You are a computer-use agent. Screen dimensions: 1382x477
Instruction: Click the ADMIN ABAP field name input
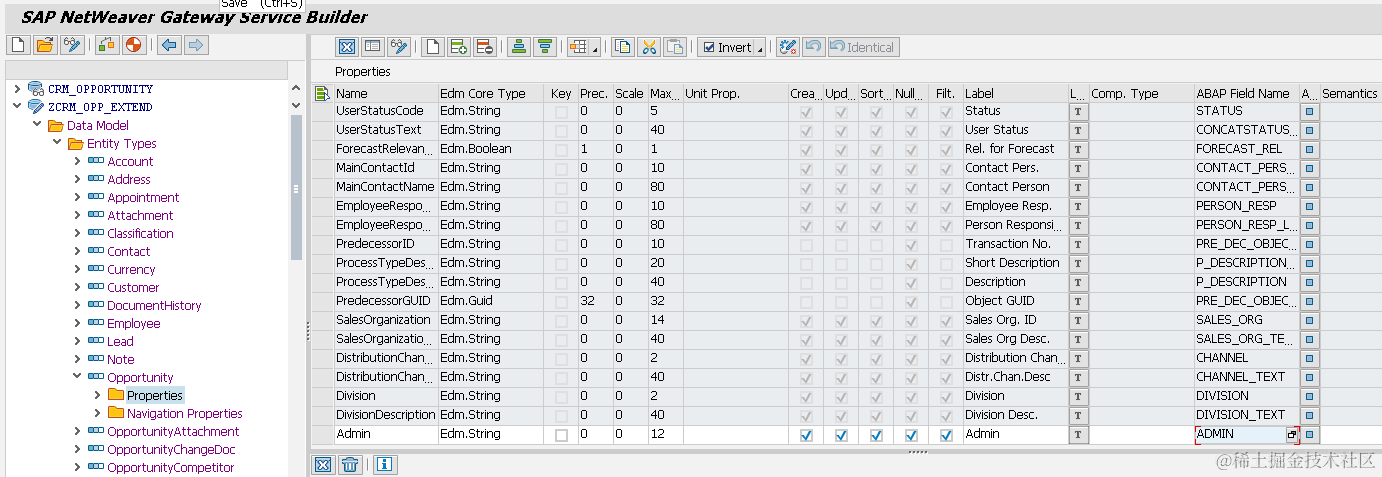(x=1240, y=435)
